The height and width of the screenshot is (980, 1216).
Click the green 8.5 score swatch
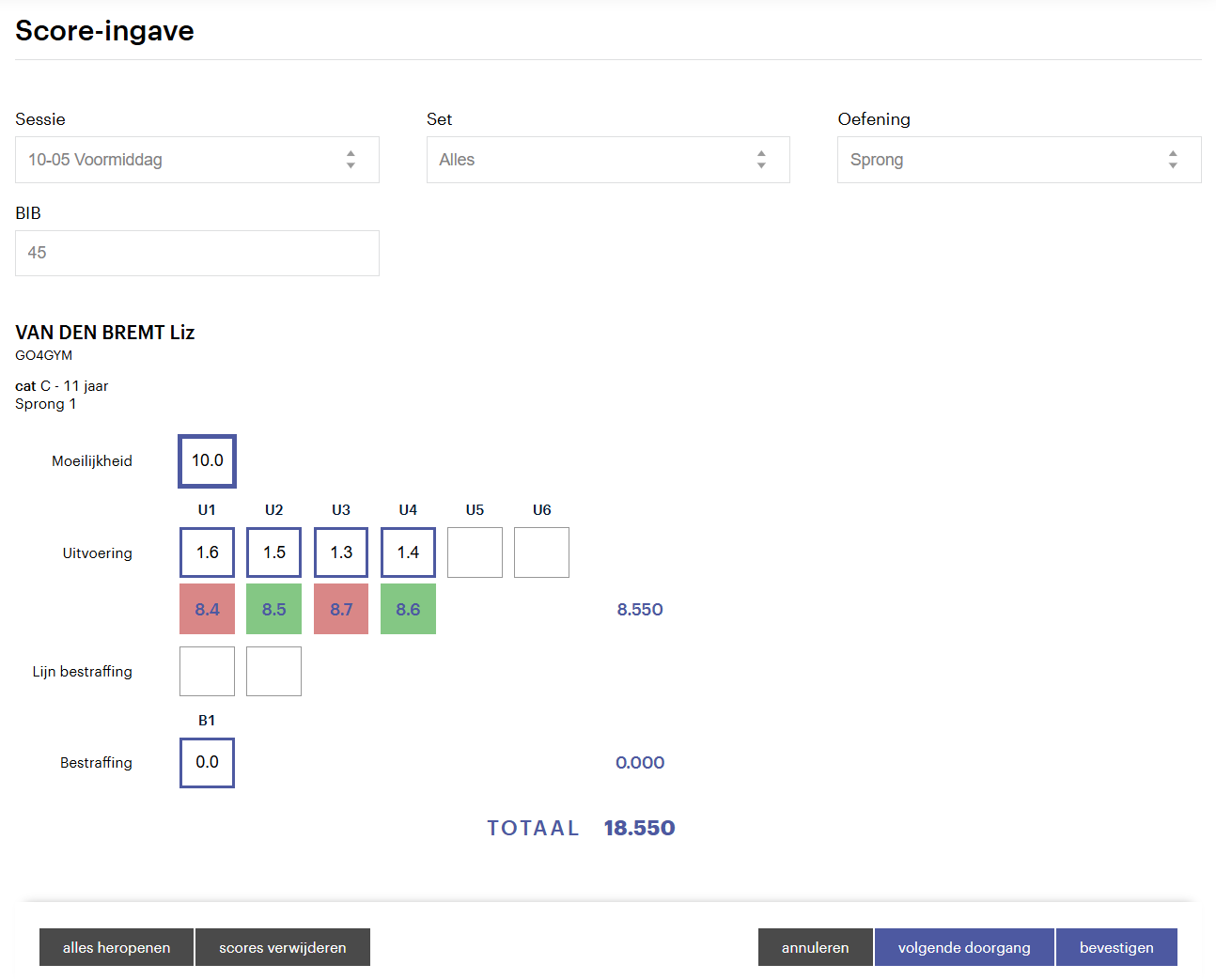[x=273, y=609]
